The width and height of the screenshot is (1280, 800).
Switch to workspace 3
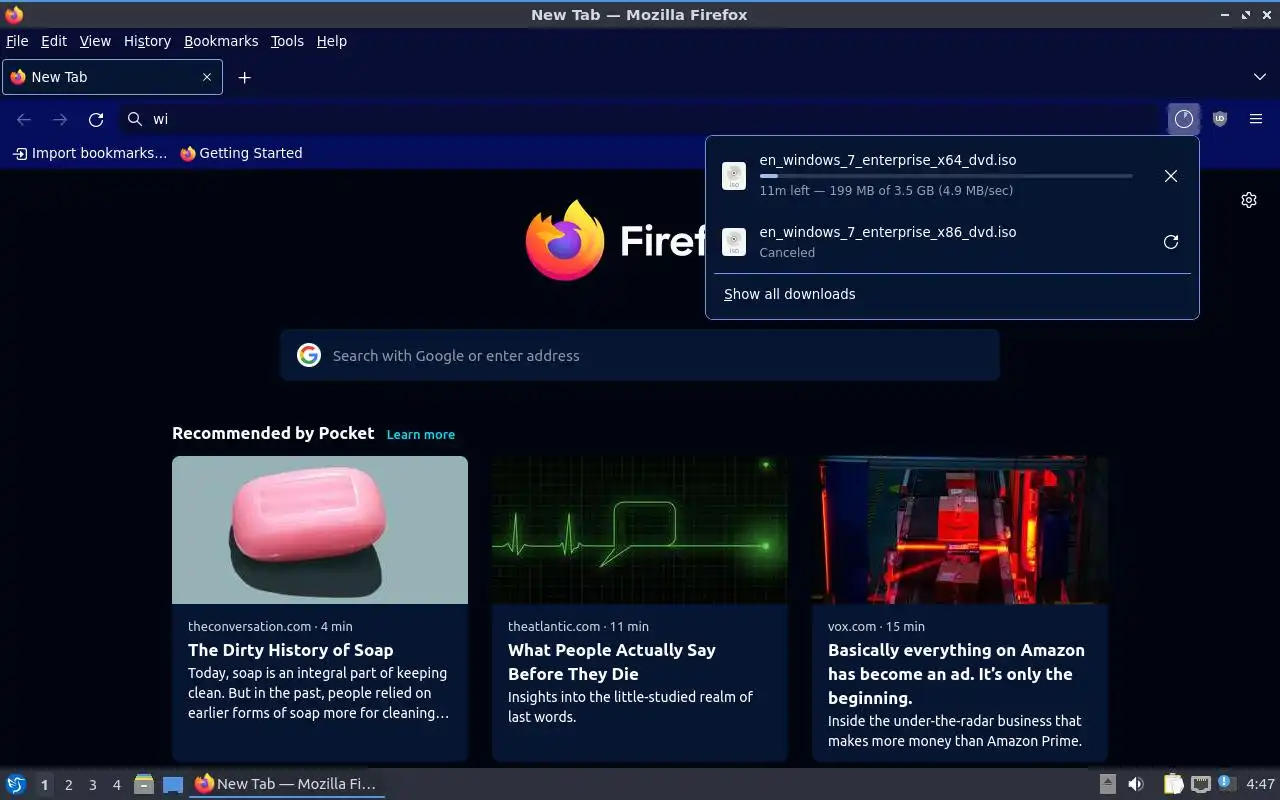click(92, 785)
